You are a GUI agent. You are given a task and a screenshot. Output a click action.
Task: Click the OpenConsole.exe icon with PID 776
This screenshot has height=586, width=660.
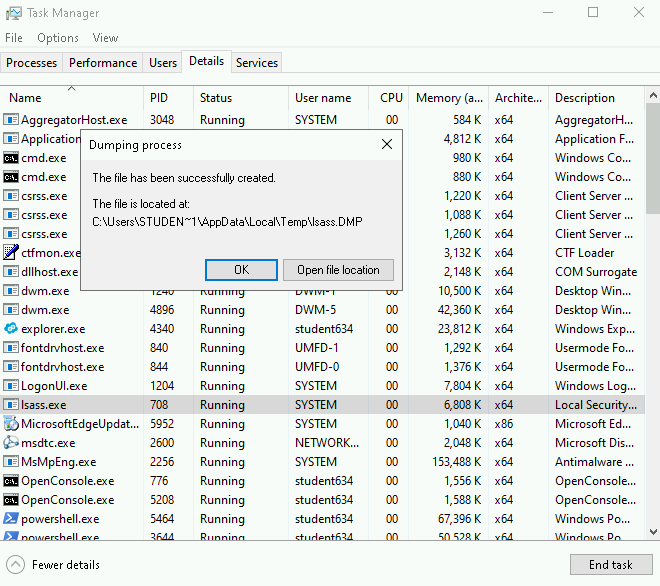11,480
